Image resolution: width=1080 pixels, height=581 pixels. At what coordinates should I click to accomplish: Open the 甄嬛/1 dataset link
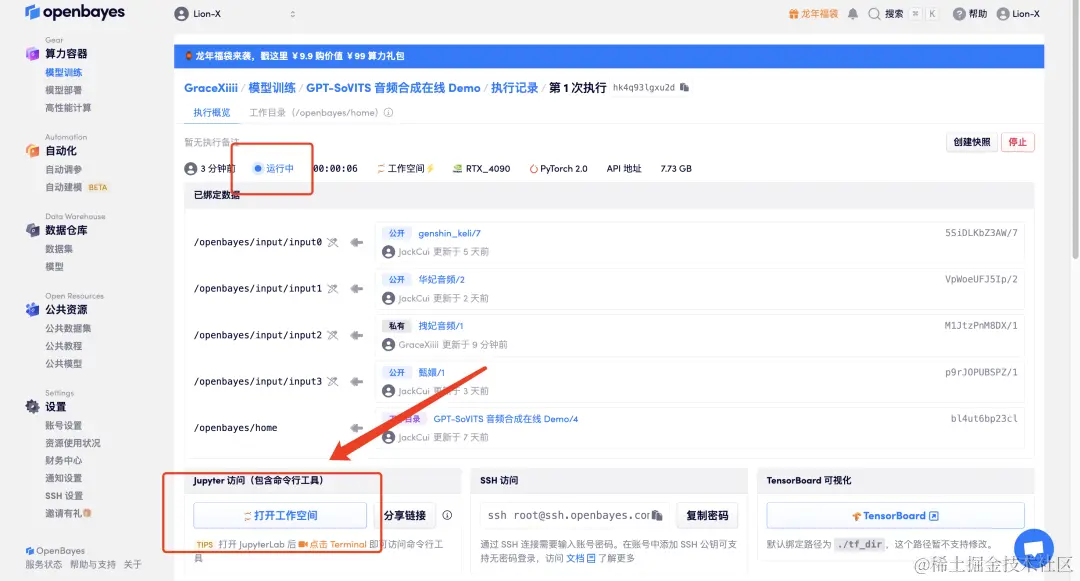click(x=431, y=372)
